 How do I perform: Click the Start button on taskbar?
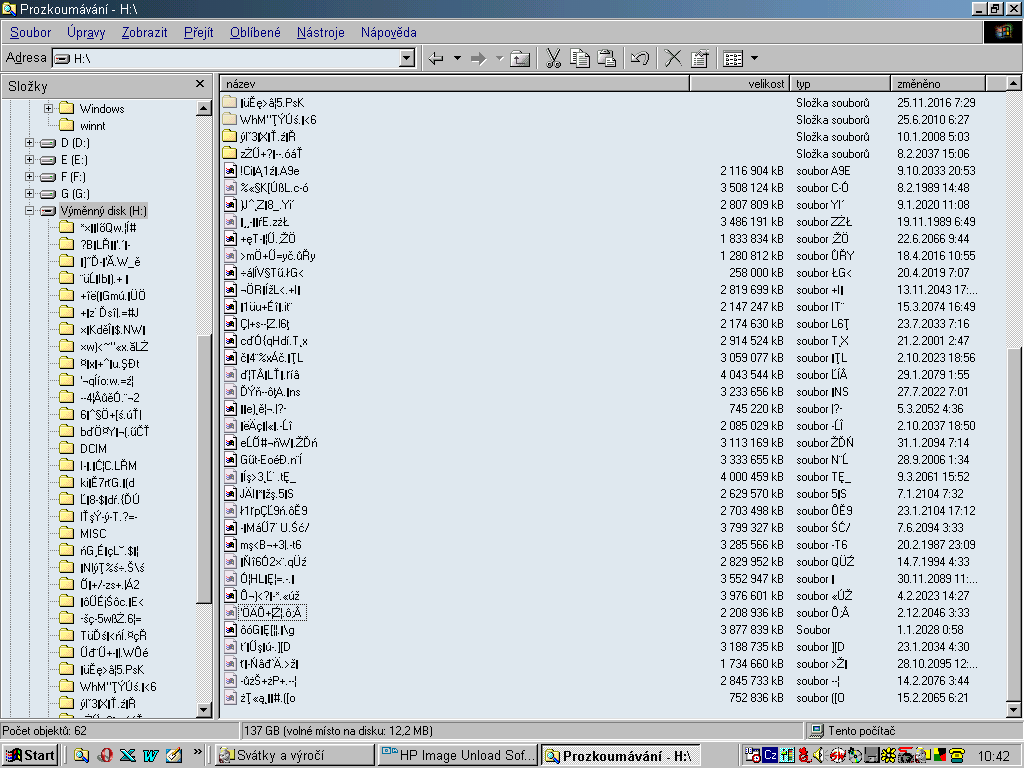[31, 755]
